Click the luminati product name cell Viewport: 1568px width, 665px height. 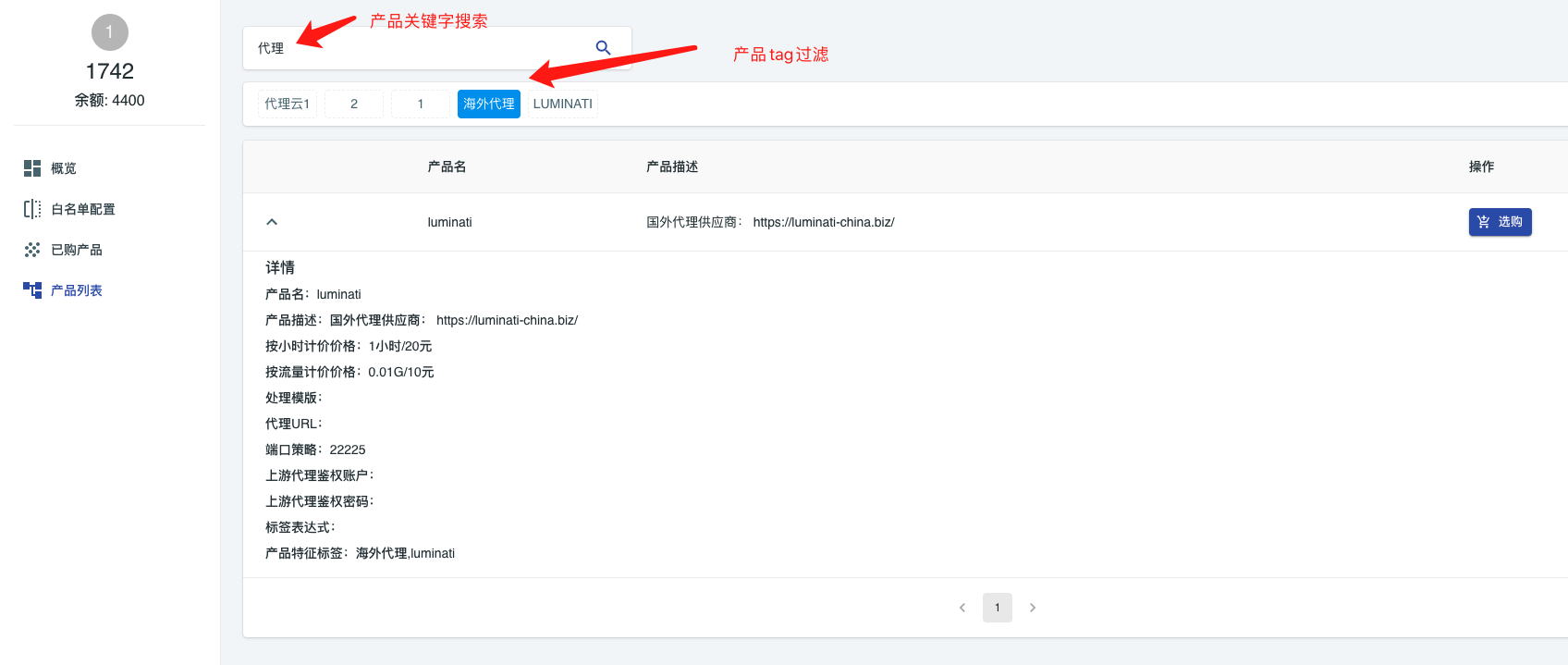(x=450, y=222)
